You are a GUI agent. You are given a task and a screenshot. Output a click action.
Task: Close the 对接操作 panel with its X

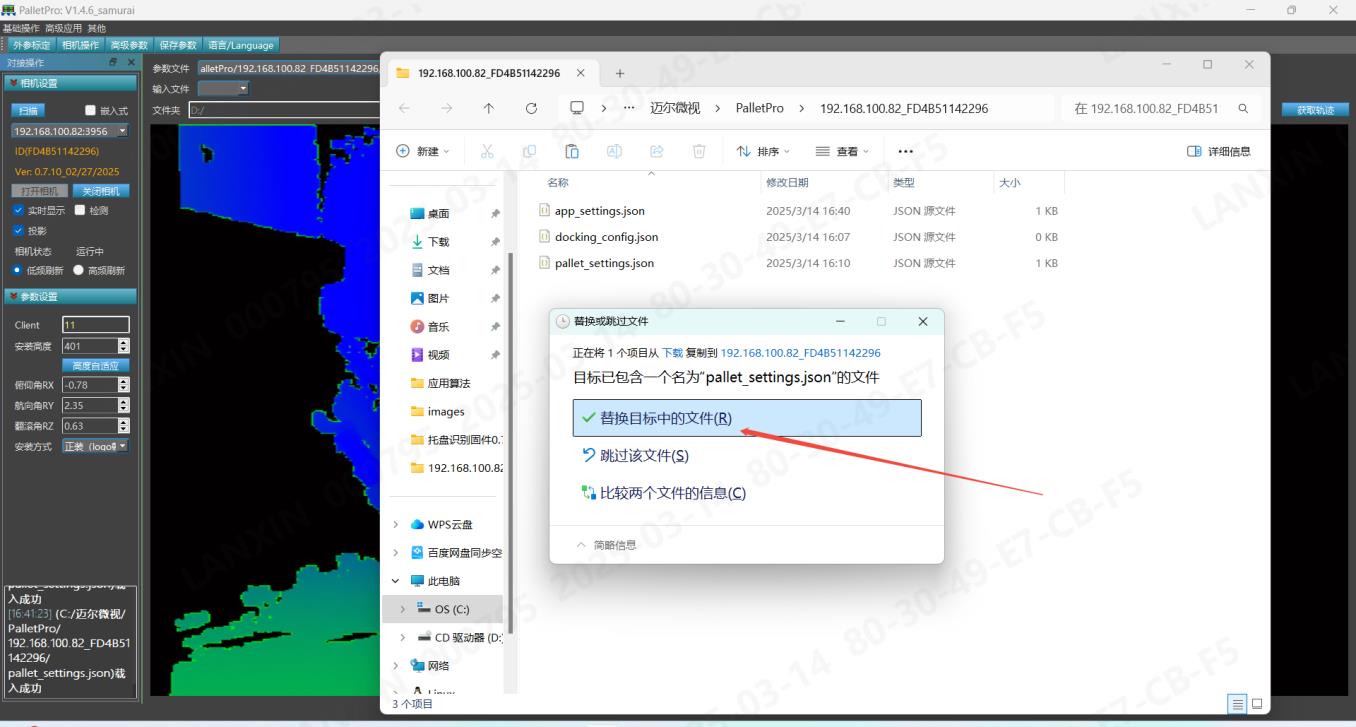coord(131,62)
